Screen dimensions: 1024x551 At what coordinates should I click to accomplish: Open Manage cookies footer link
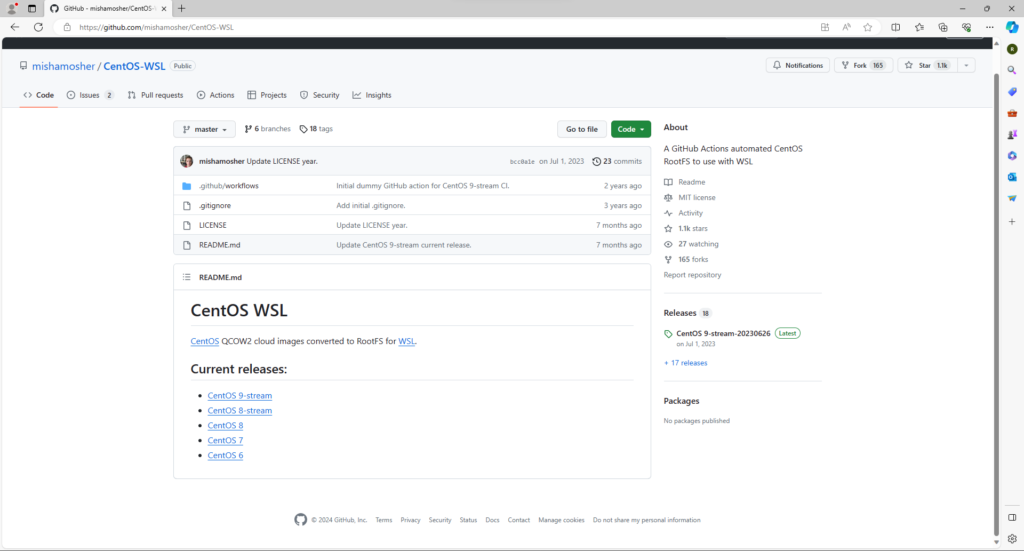pos(561,520)
